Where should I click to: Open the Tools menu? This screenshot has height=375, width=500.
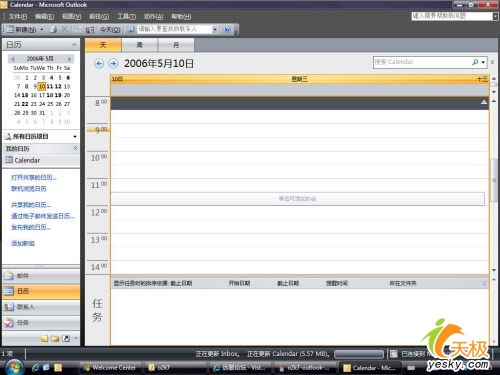126,16
